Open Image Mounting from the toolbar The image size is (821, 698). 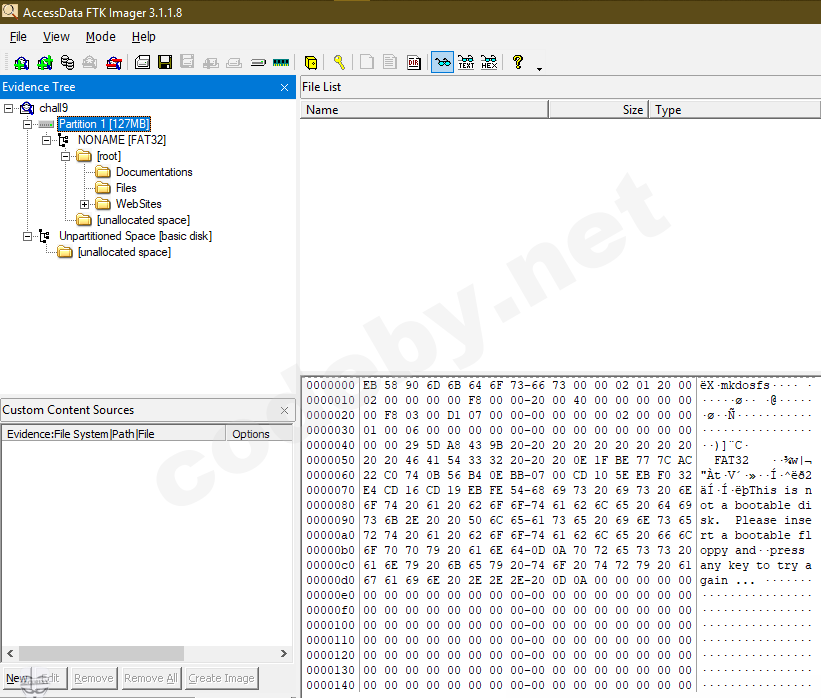coord(67,62)
